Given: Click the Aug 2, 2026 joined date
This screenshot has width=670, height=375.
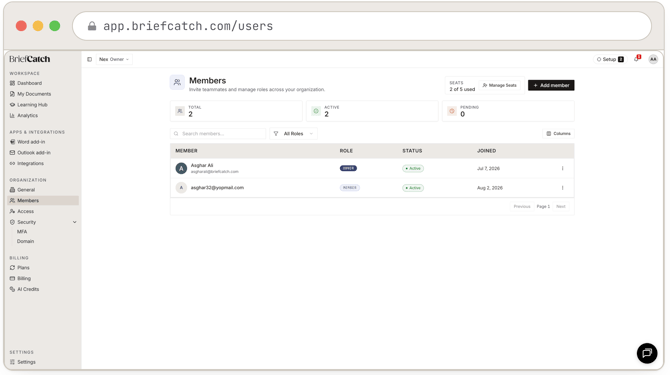Looking at the screenshot, I should click(490, 188).
